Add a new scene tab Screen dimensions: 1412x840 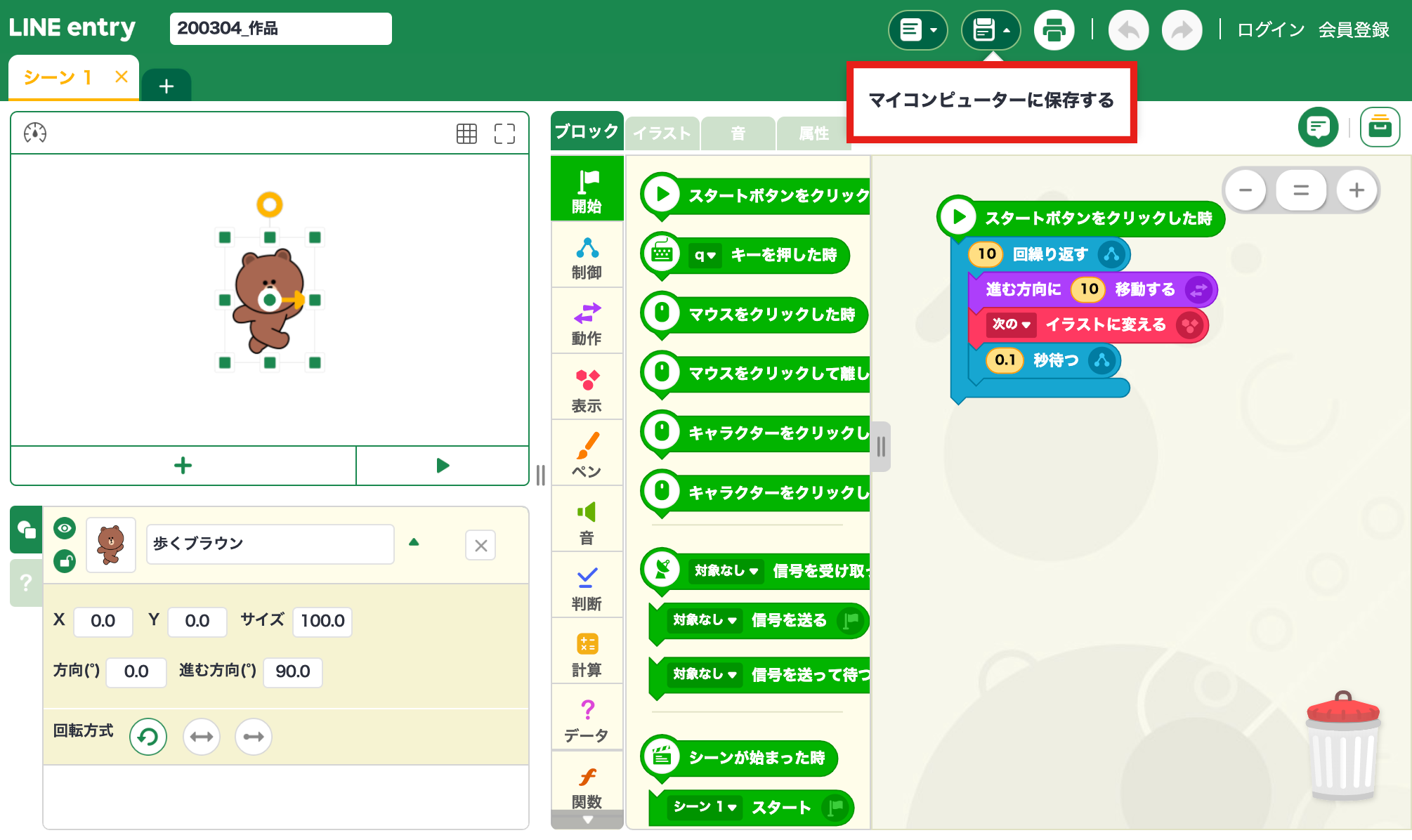point(166,86)
